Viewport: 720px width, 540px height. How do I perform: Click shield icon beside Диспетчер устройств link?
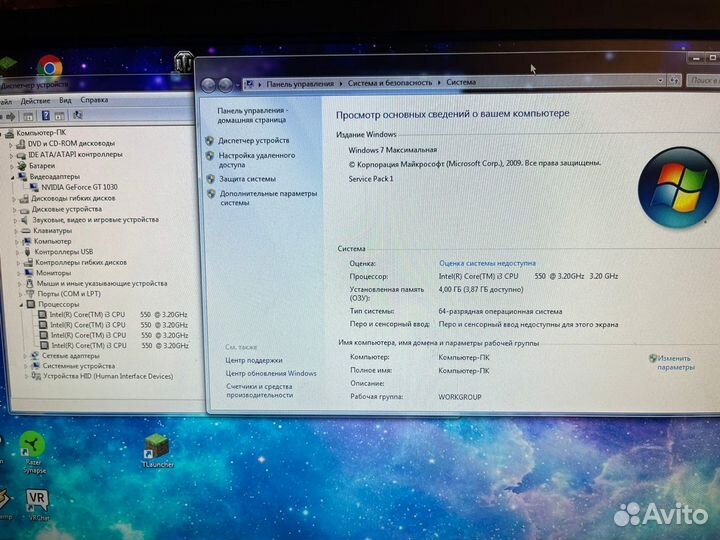tap(209, 141)
